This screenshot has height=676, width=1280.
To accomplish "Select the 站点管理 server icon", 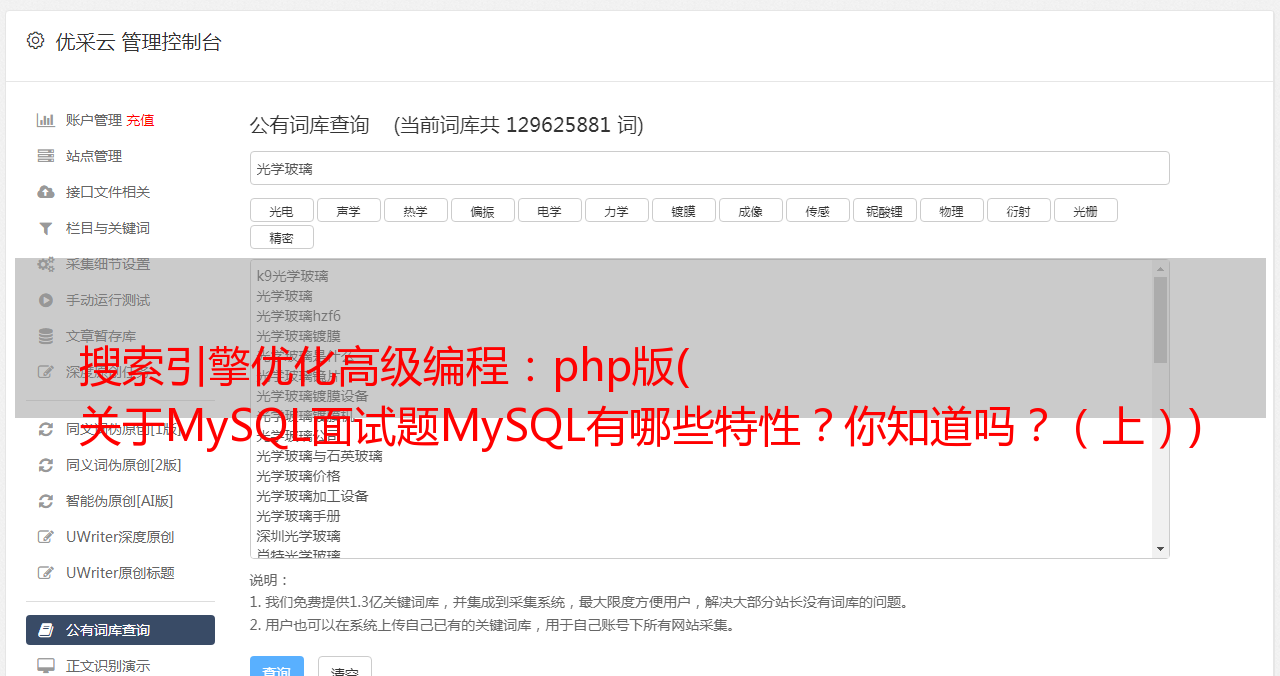I will click(x=46, y=156).
